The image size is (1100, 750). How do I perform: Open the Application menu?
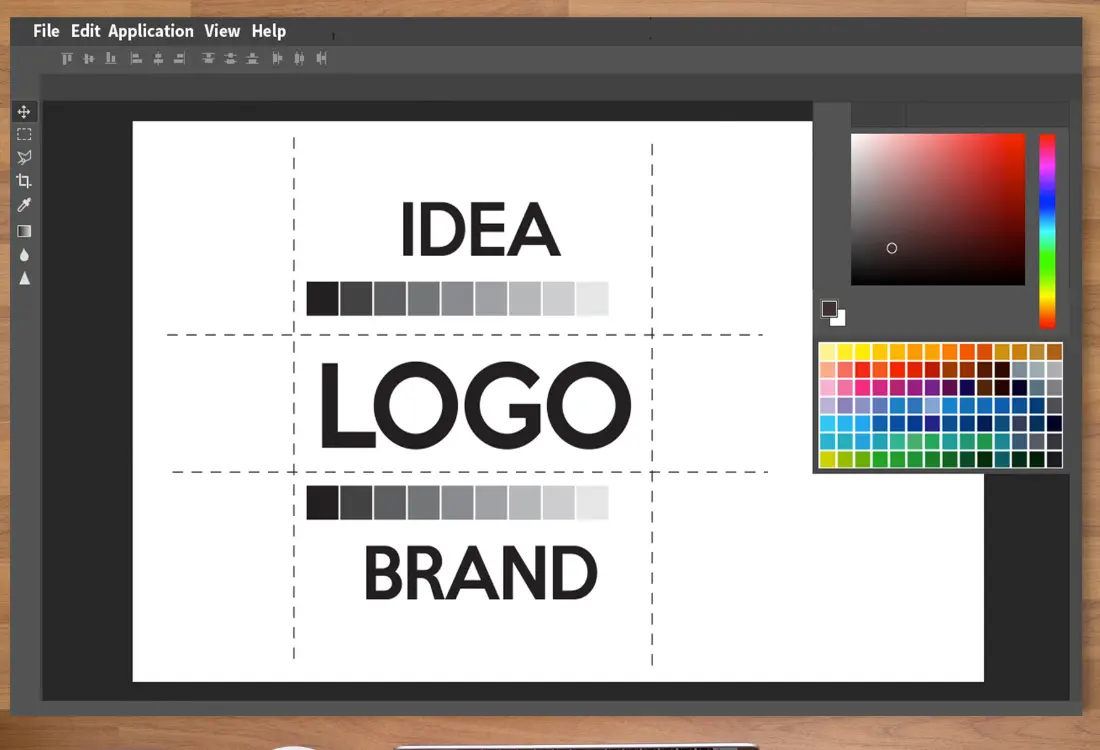click(151, 32)
